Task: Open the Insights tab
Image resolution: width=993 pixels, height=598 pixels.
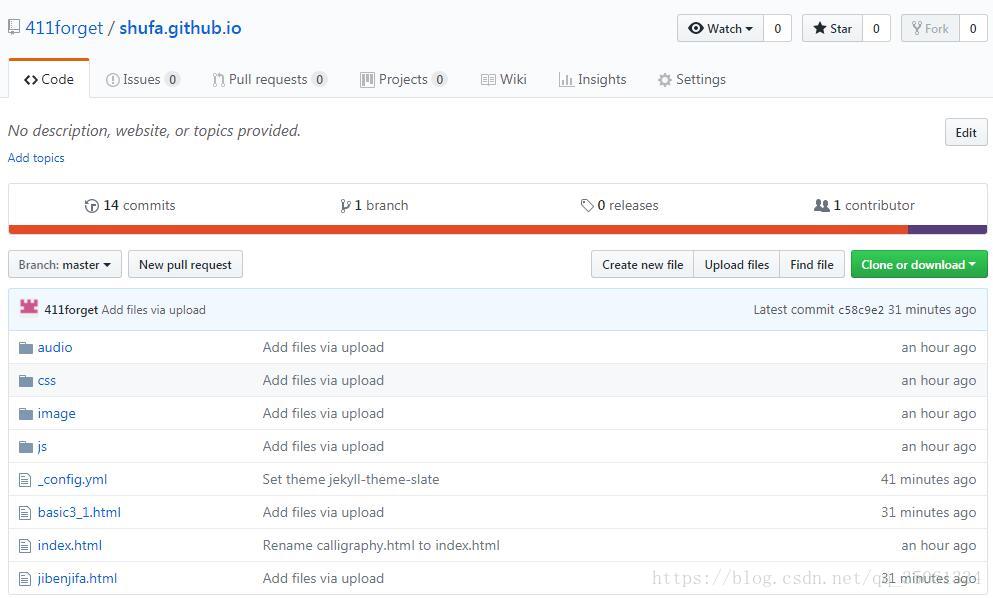Action: [x=593, y=79]
